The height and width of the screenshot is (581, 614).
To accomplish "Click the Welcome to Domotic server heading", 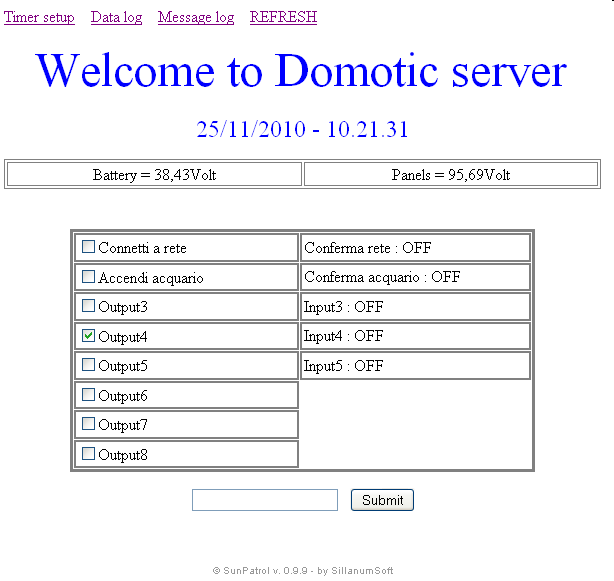I will [301, 72].
